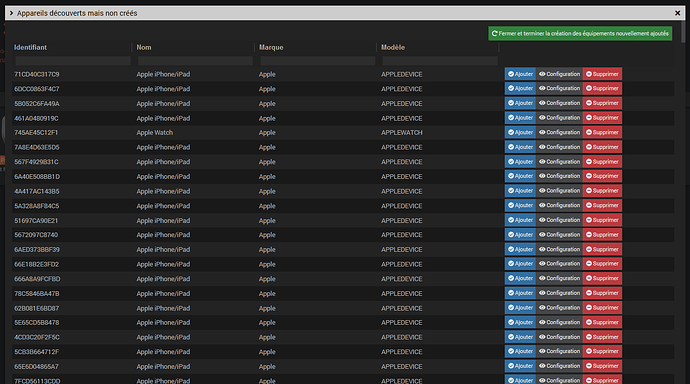Image resolution: width=690 pixels, height=384 pixels.
Task: View Configuration of the Apple Watch device
Action: click(x=559, y=132)
